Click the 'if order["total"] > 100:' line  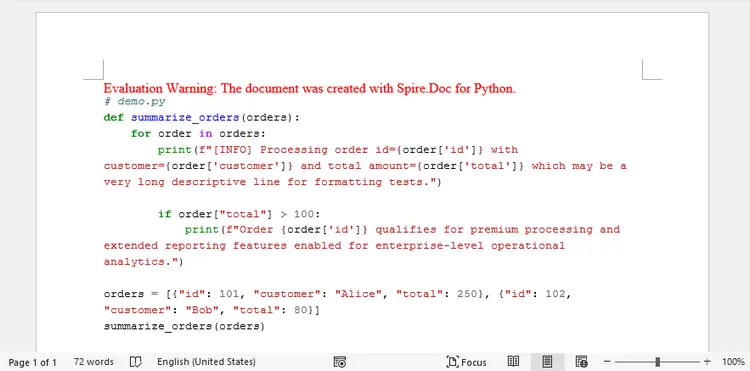click(239, 214)
